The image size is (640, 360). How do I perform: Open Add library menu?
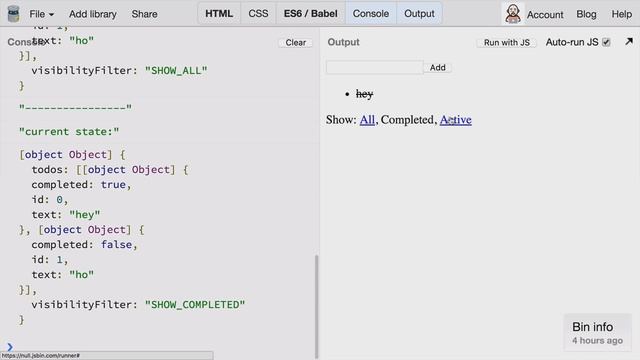93,14
